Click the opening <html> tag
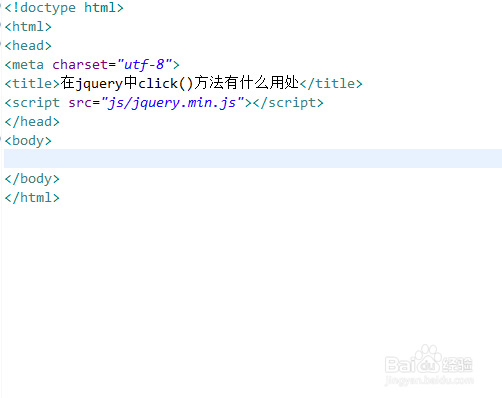This screenshot has width=502, height=398. 28,27
